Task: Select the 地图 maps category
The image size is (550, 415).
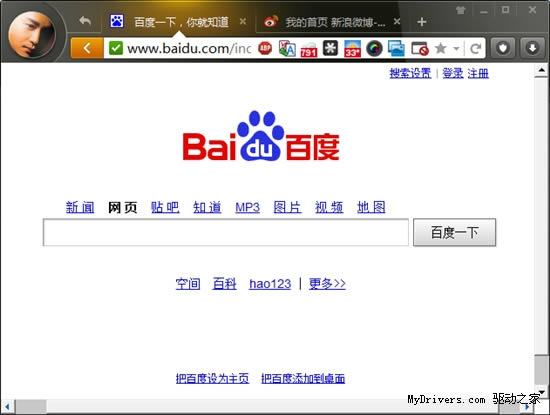Action: (371, 207)
